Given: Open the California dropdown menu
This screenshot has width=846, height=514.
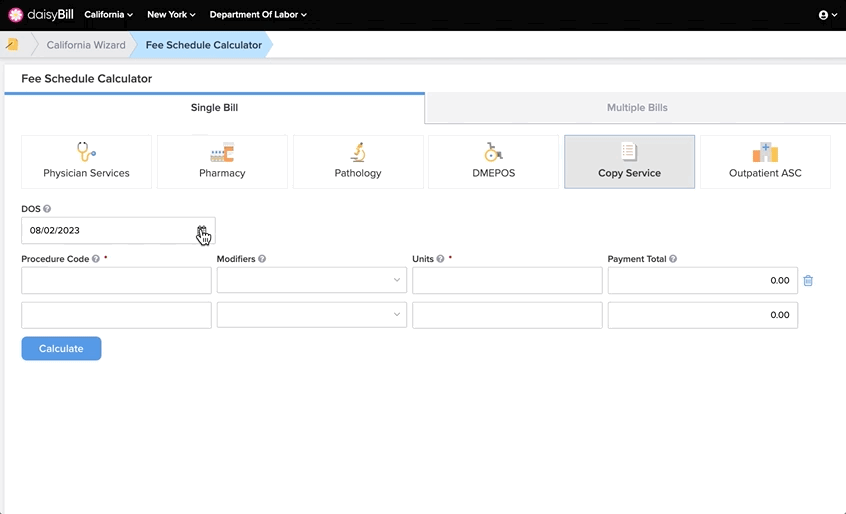Looking at the screenshot, I should tap(108, 15).
